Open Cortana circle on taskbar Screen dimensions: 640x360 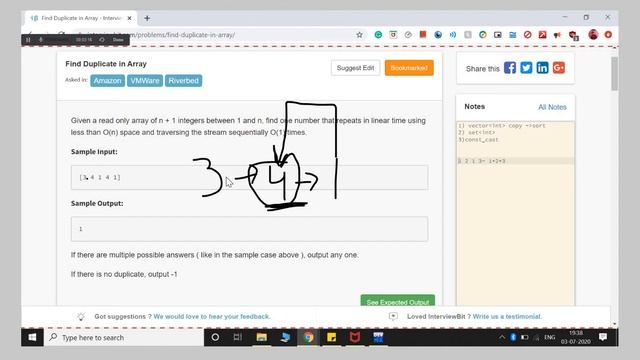pos(215,338)
